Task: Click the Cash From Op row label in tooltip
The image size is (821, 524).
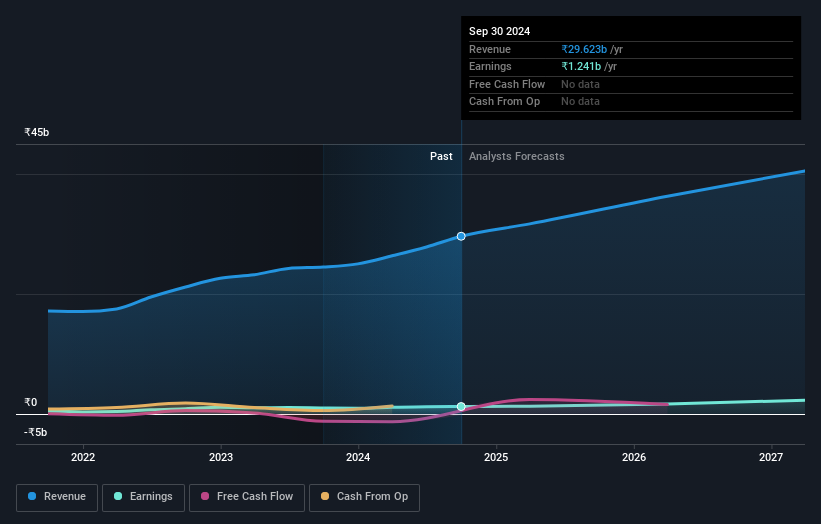Action: click(504, 102)
